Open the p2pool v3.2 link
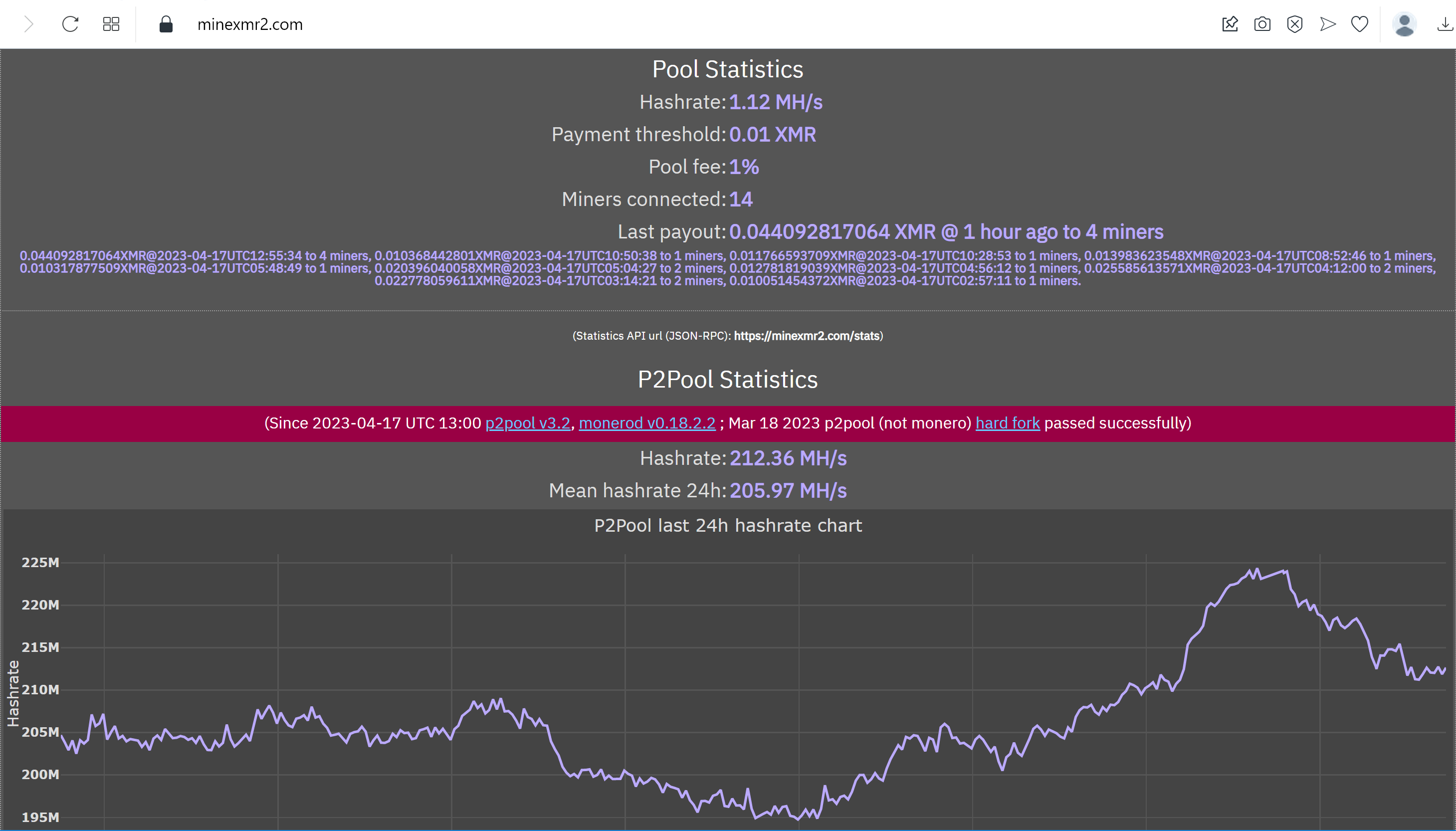This screenshot has width=1456, height=831. click(x=527, y=423)
